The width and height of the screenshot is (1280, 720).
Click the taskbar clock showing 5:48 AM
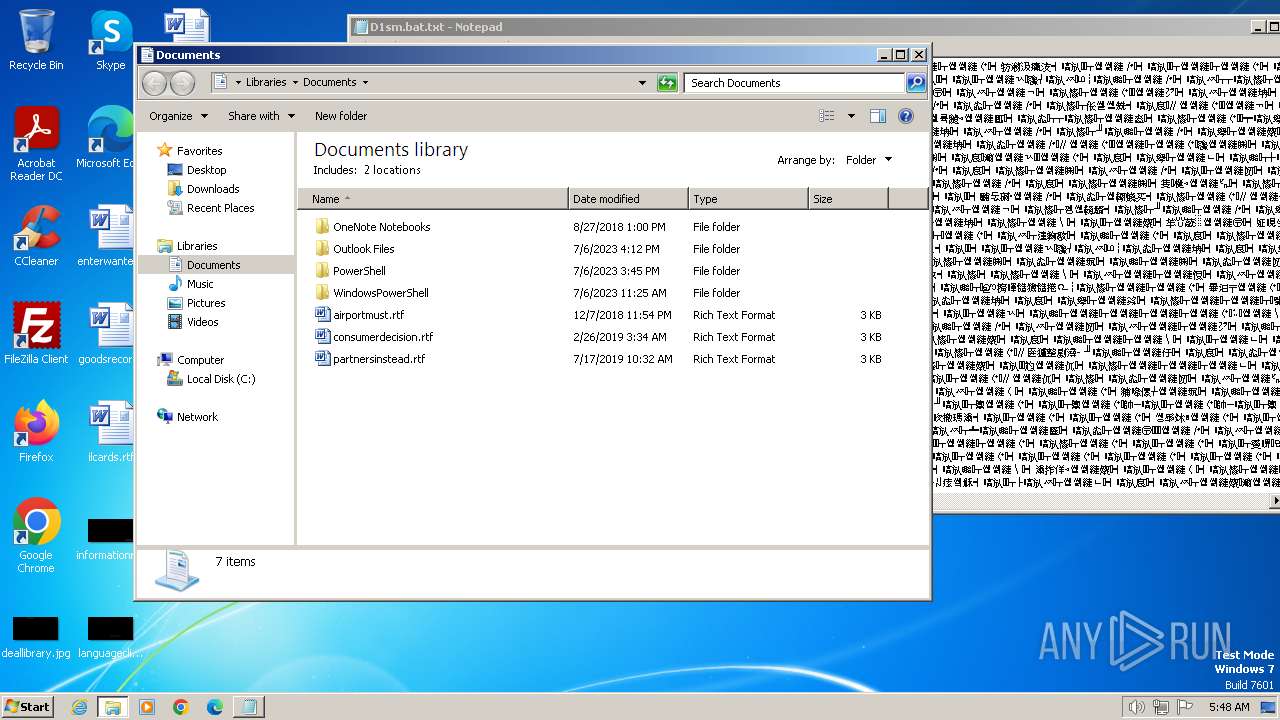click(1228, 707)
